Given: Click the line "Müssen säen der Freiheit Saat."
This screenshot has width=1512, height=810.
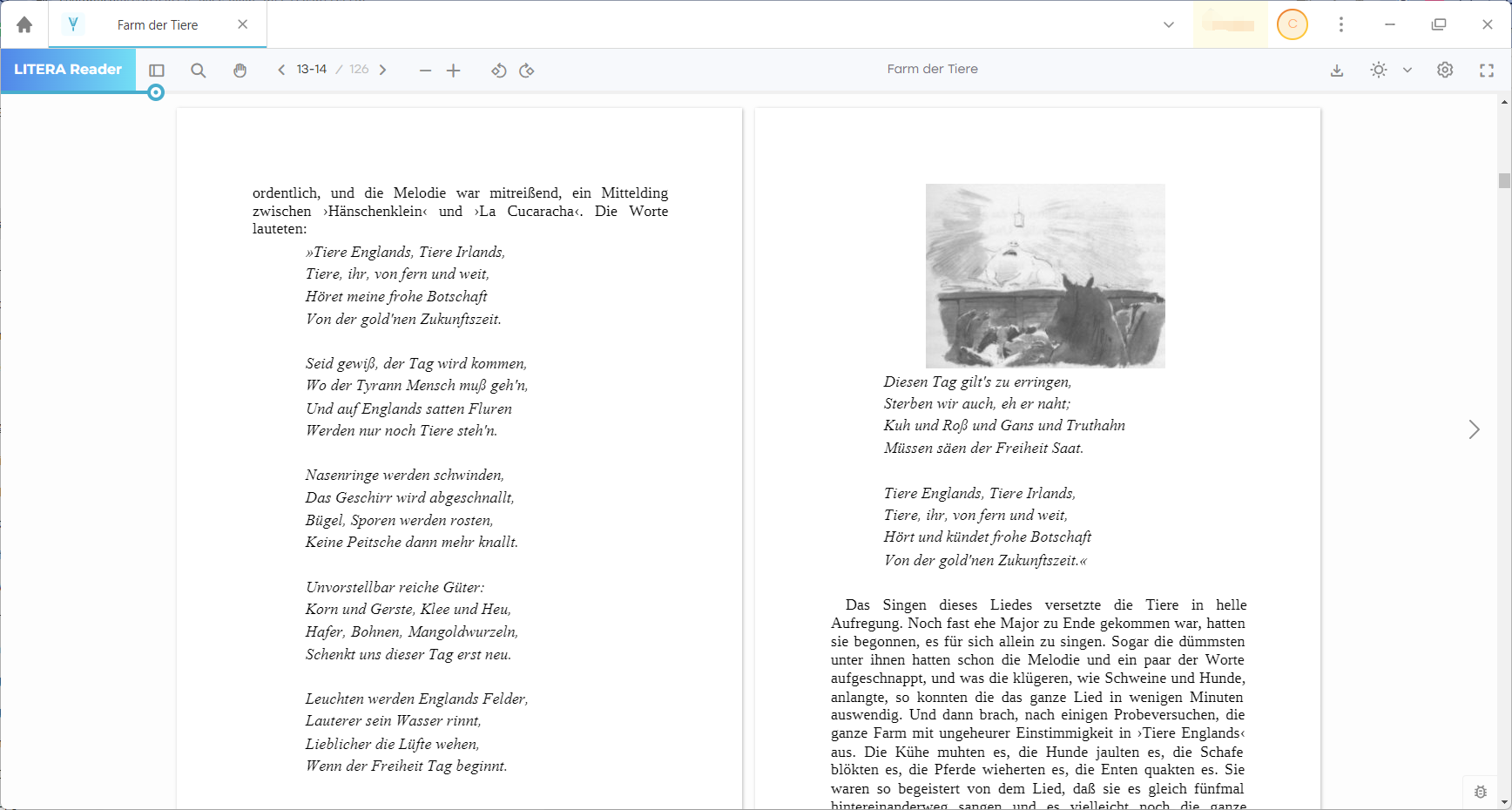Looking at the screenshot, I should 983,448.
